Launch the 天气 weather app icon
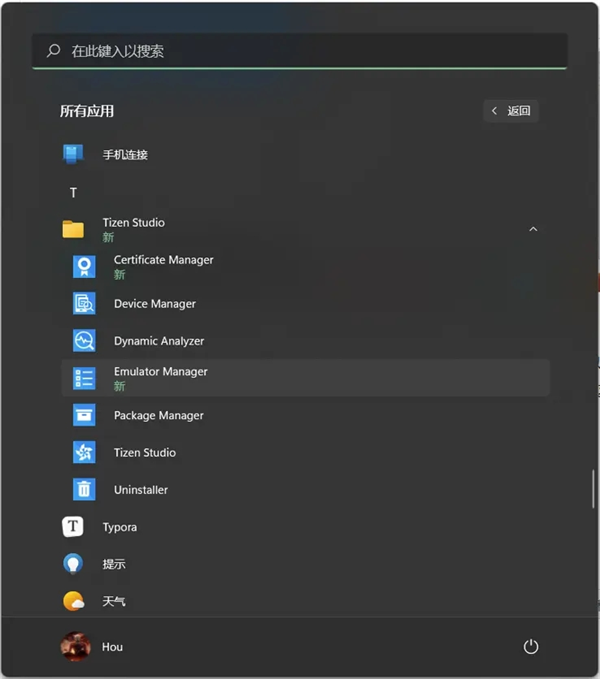Screen dimensions: 600x679 [x=73, y=601]
